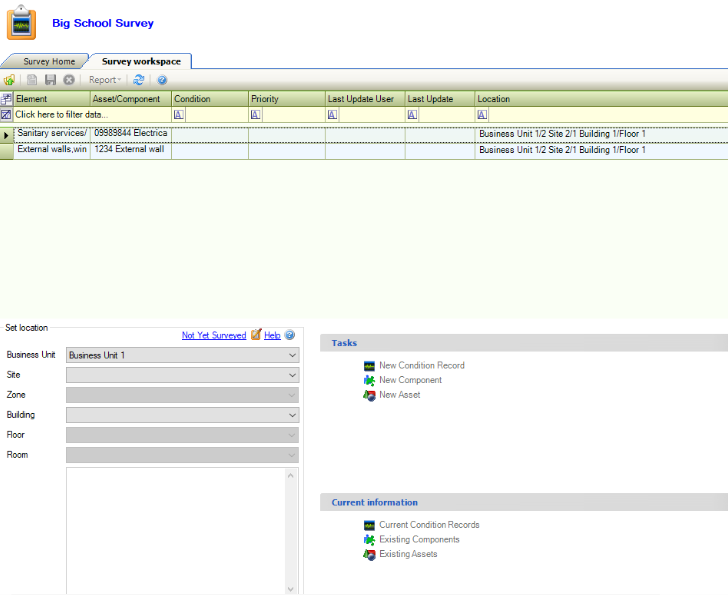Click the Save disk icon in toolbar

click(x=50, y=80)
